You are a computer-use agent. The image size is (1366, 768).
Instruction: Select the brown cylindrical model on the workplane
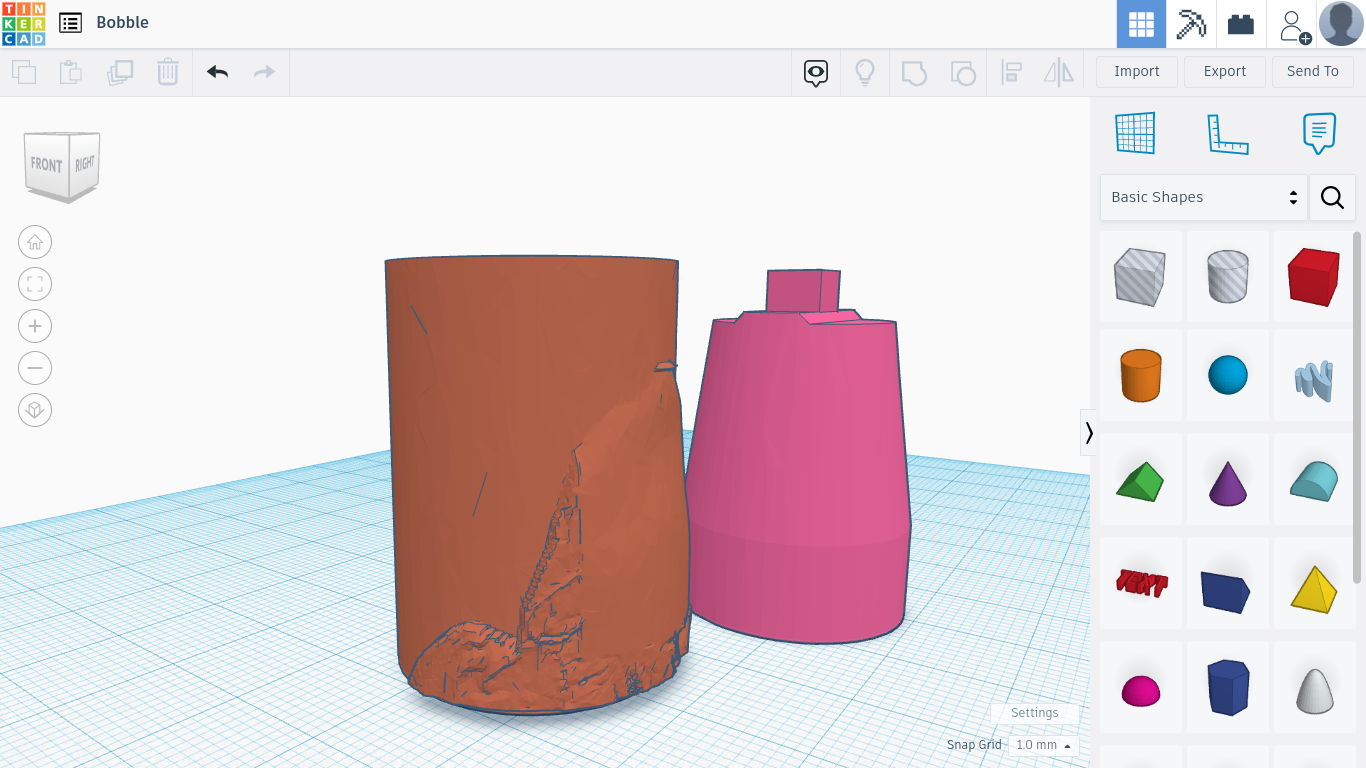pos(537,487)
